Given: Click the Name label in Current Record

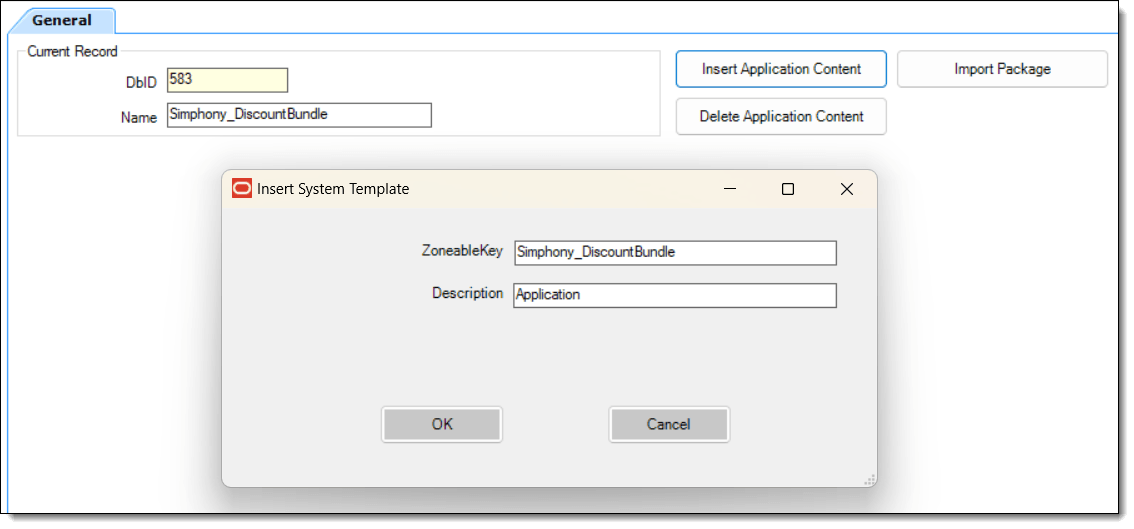Looking at the screenshot, I should pyautogui.click(x=139, y=117).
